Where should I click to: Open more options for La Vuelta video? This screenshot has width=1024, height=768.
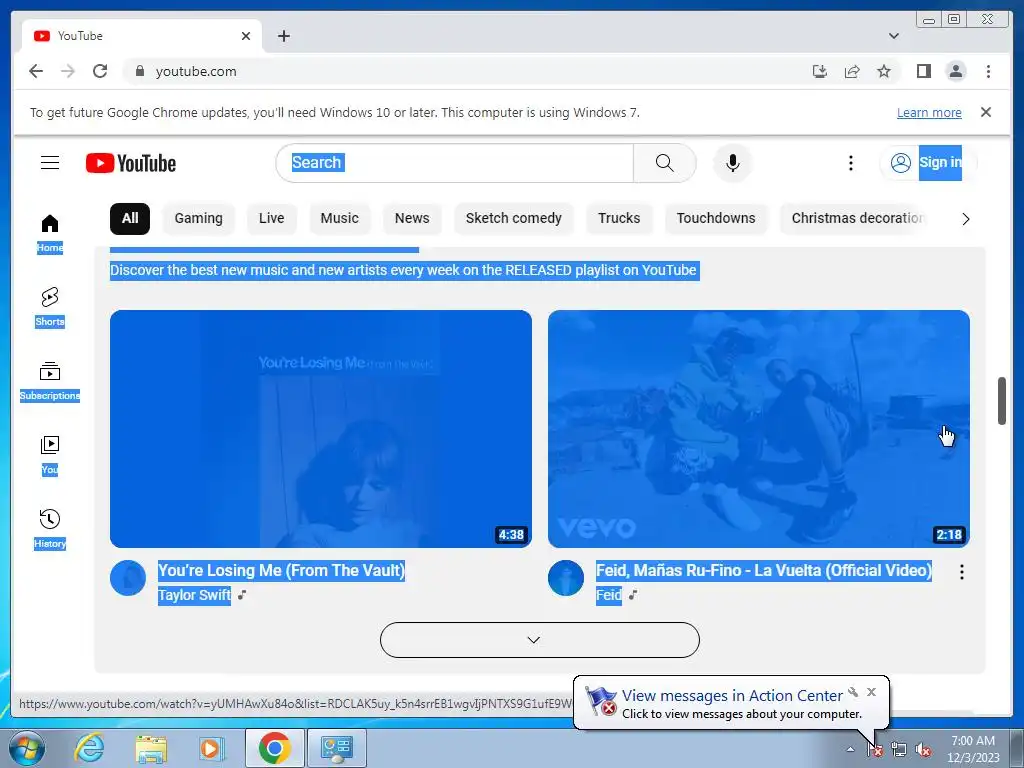point(961,572)
